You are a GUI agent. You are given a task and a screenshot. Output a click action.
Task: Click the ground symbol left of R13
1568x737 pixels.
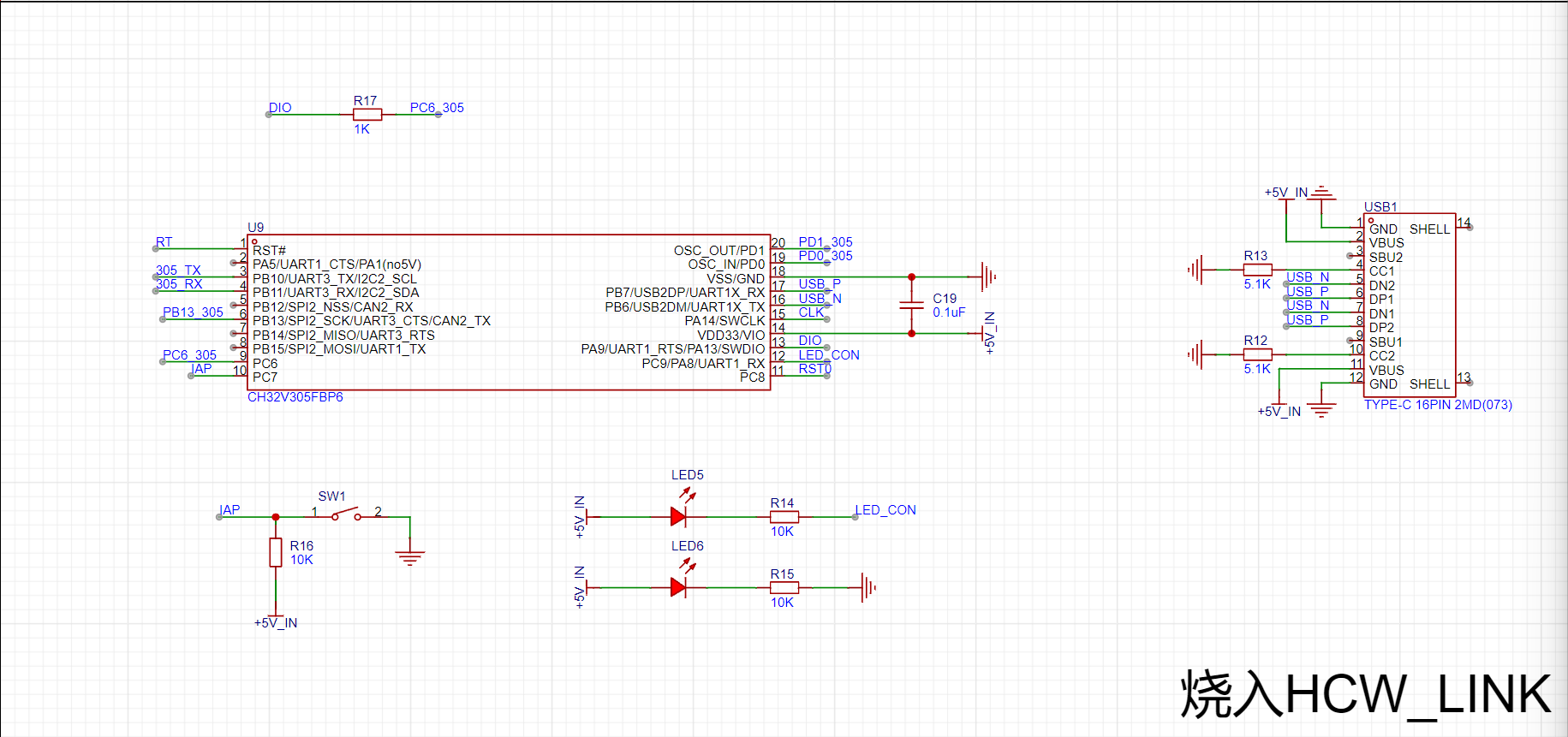pyautogui.click(x=1195, y=270)
